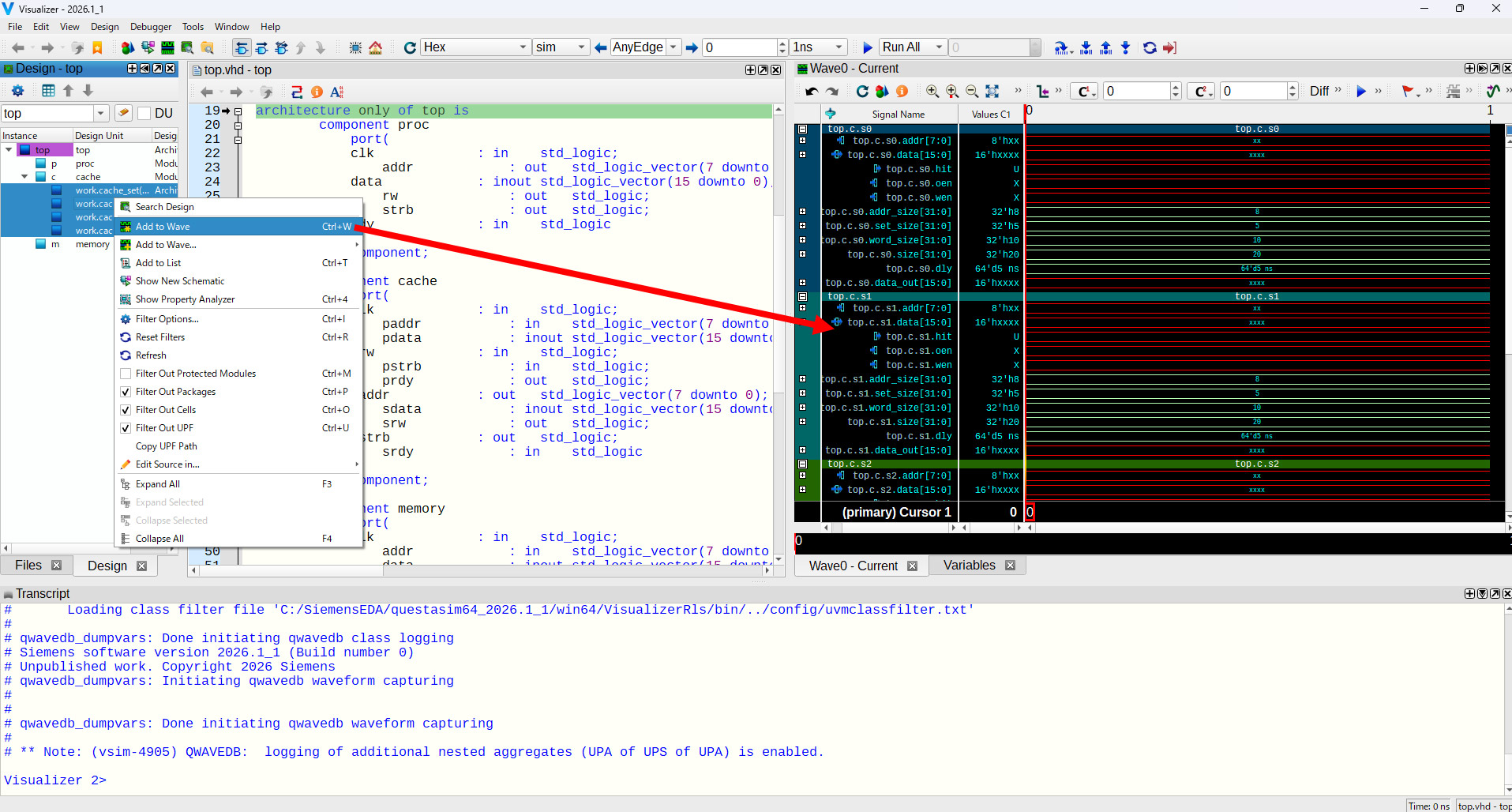The height and width of the screenshot is (812, 1512).
Task: Open the AnyEdge dropdown
Action: tap(673, 47)
